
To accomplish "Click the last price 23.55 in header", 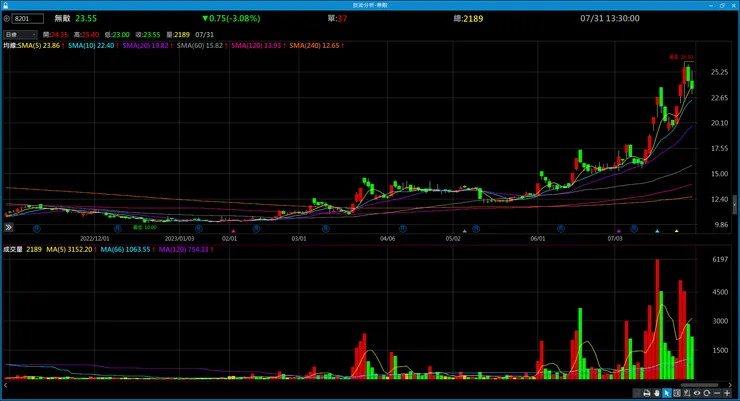I will (x=86, y=18).
